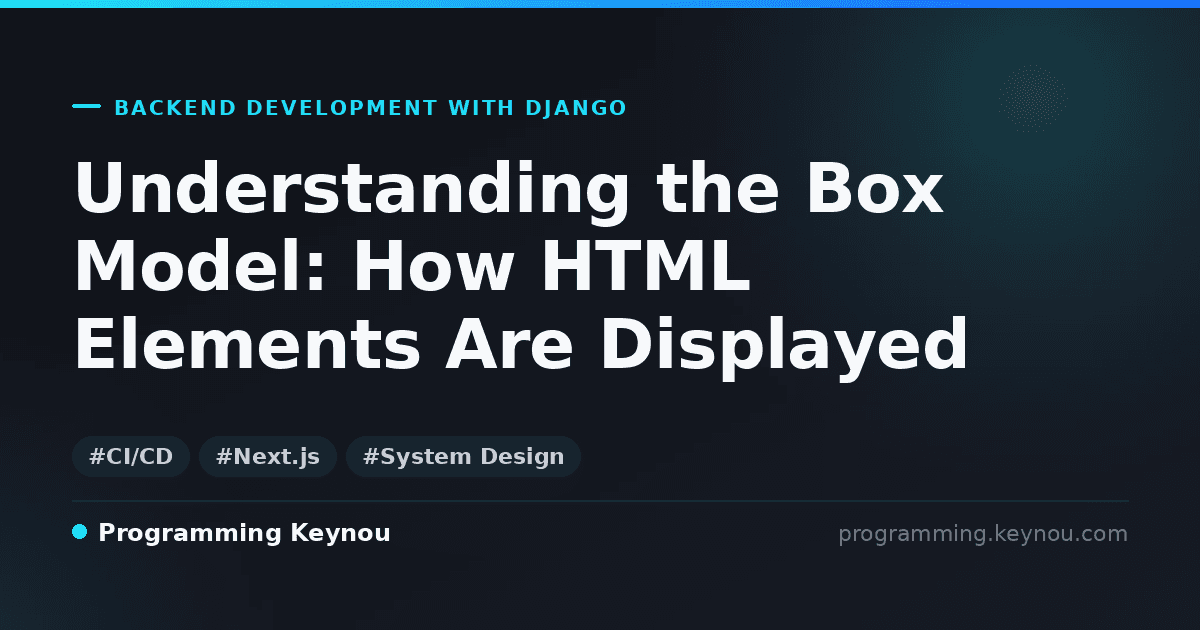Viewport: 1200px width, 630px height.
Task: Open the #System Design tag
Action: coord(463,457)
